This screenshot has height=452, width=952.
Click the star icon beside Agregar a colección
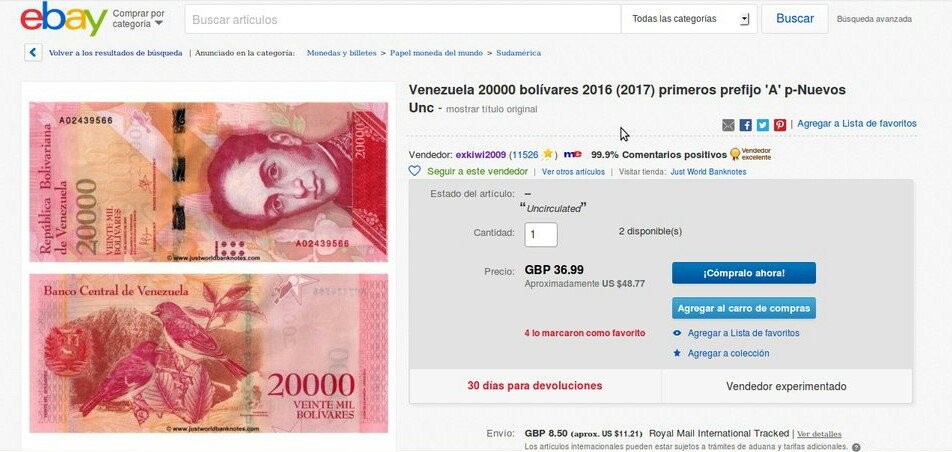tap(677, 353)
